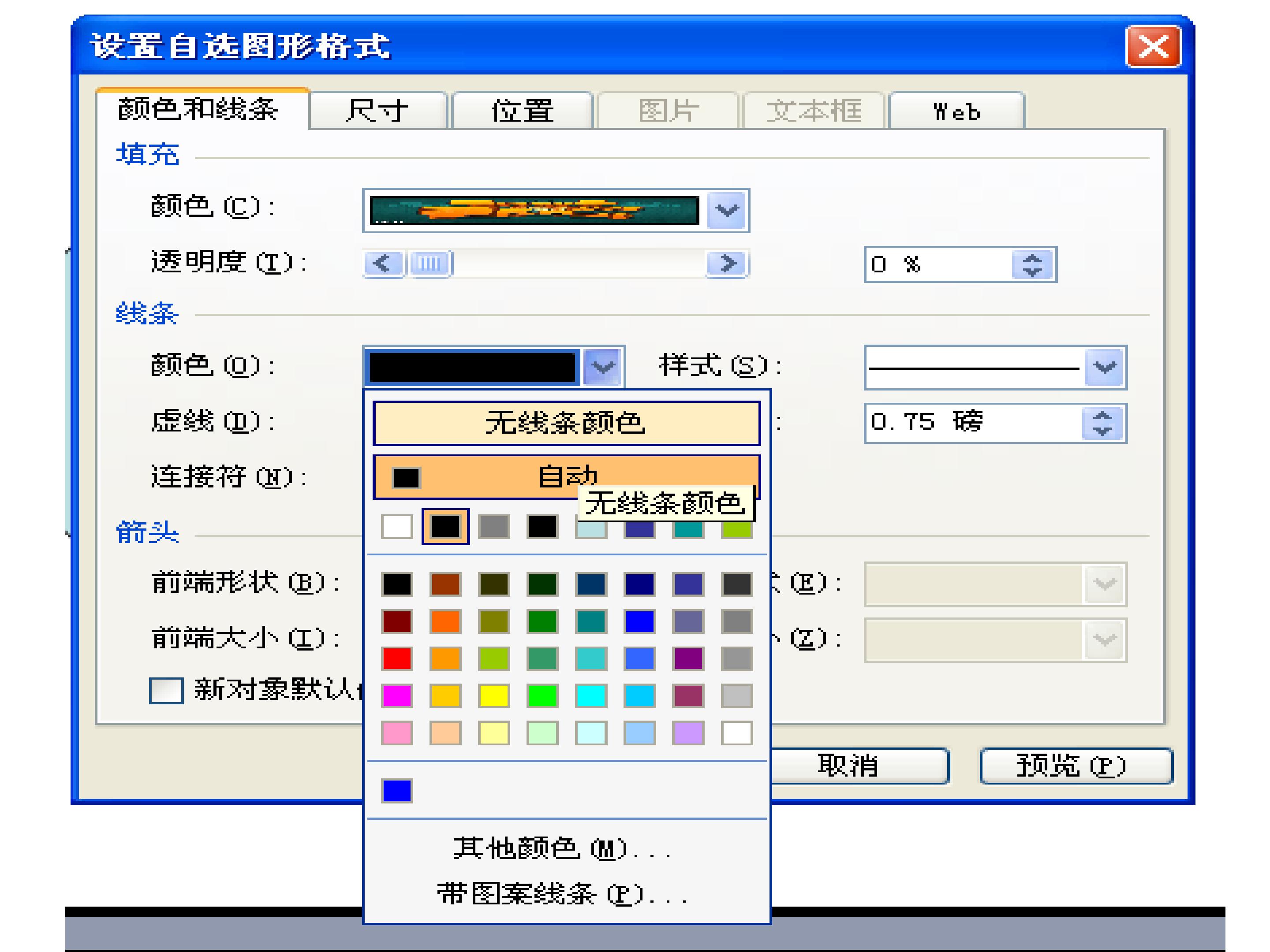Switch to the 尺寸 tab
This screenshot has width=1270, height=952.
377,111
